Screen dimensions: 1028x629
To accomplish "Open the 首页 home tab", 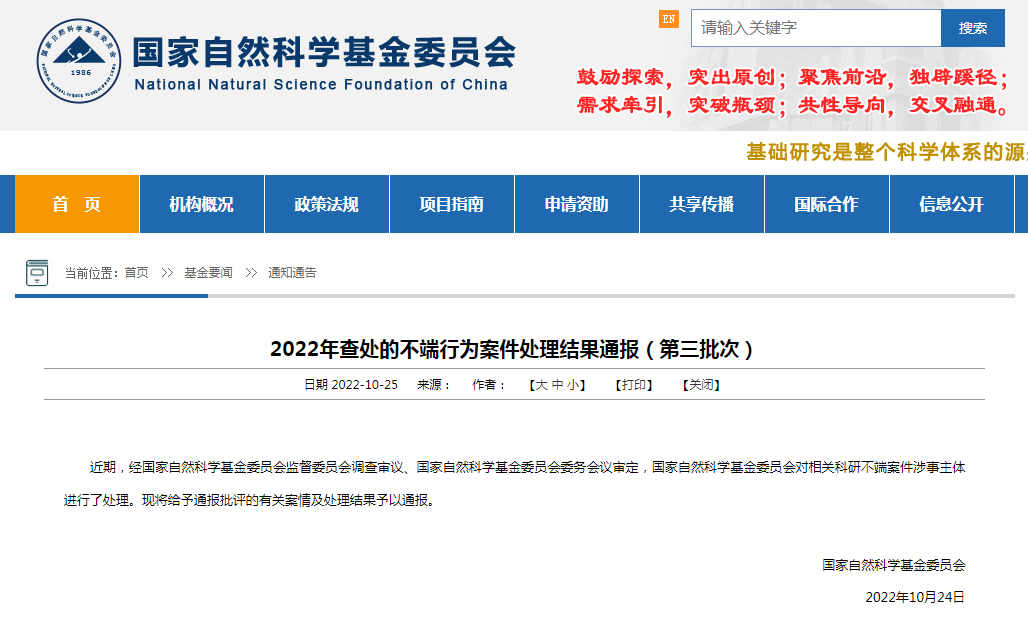I will [x=77, y=204].
